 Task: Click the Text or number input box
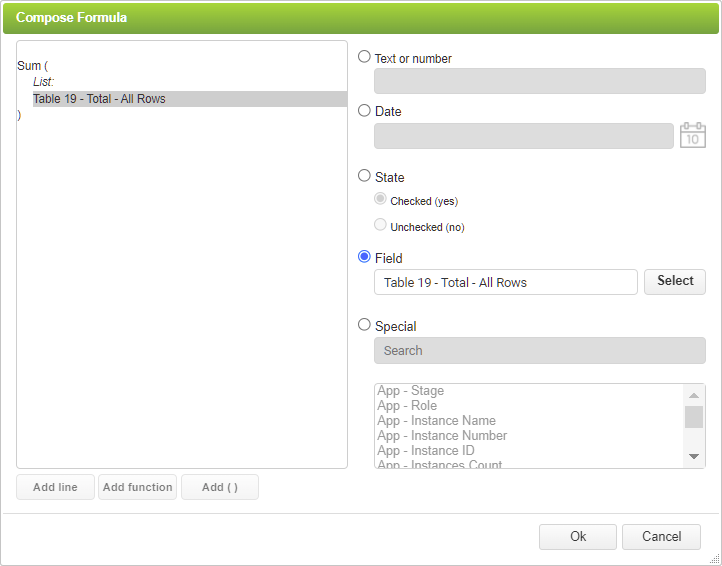click(x=540, y=81)
